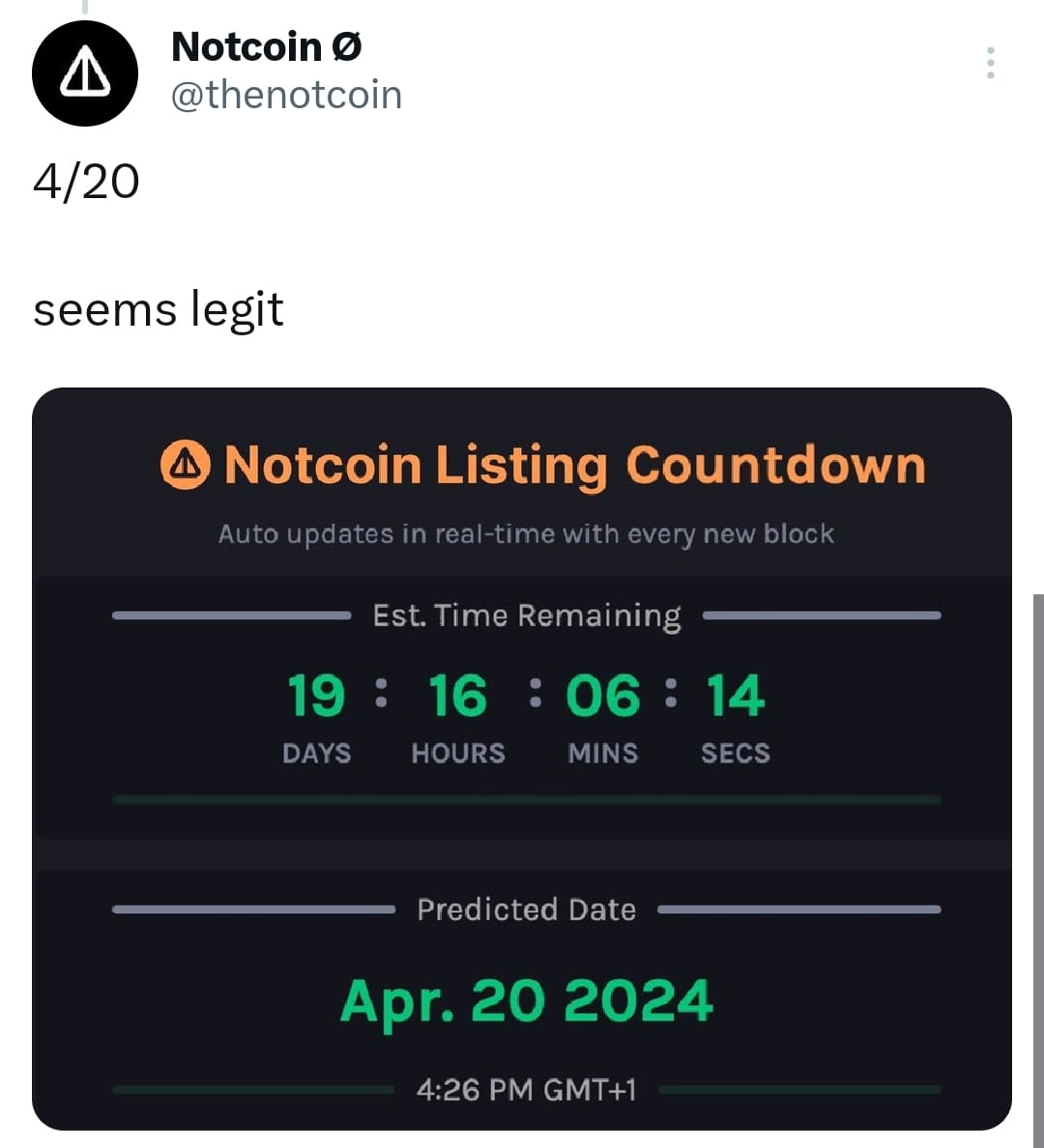Screen dimensions: 1044x1148
Task: Open the three-dot more options menu
Action: 990,63
